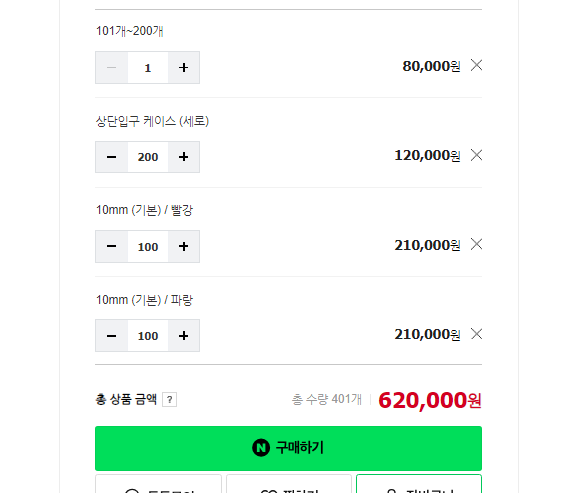Decrease quantity for 101개~200개 option
The width and height of the screenshot is (588, 493).
111,67
